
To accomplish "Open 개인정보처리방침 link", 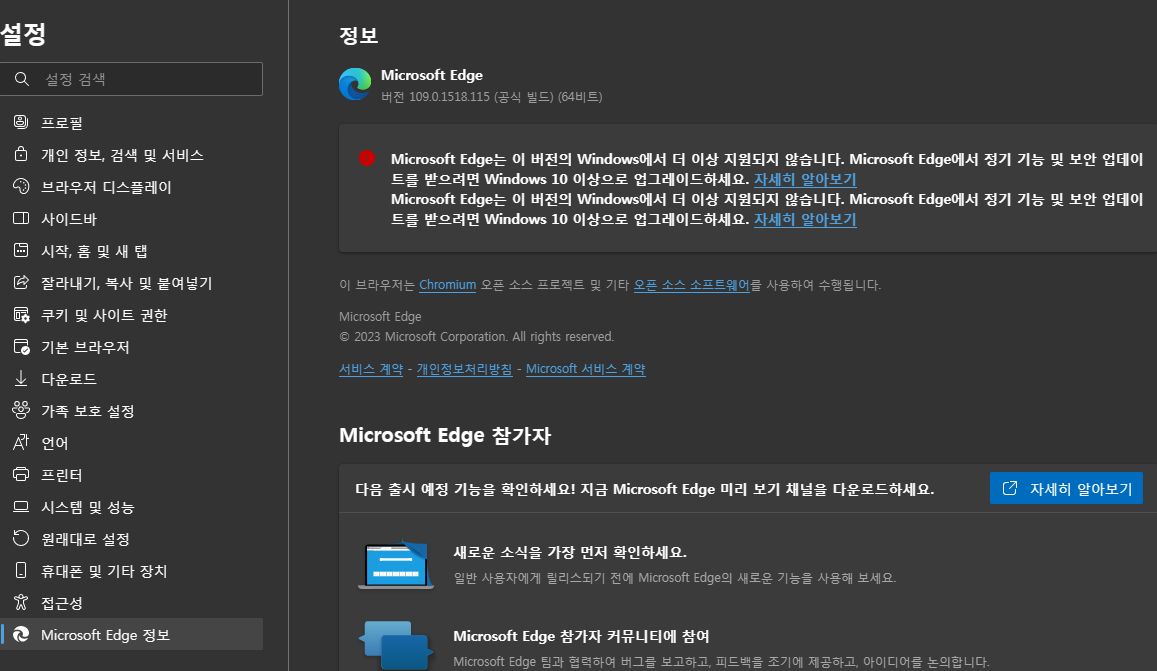I will pyautogui.click(x=464, y=368).
